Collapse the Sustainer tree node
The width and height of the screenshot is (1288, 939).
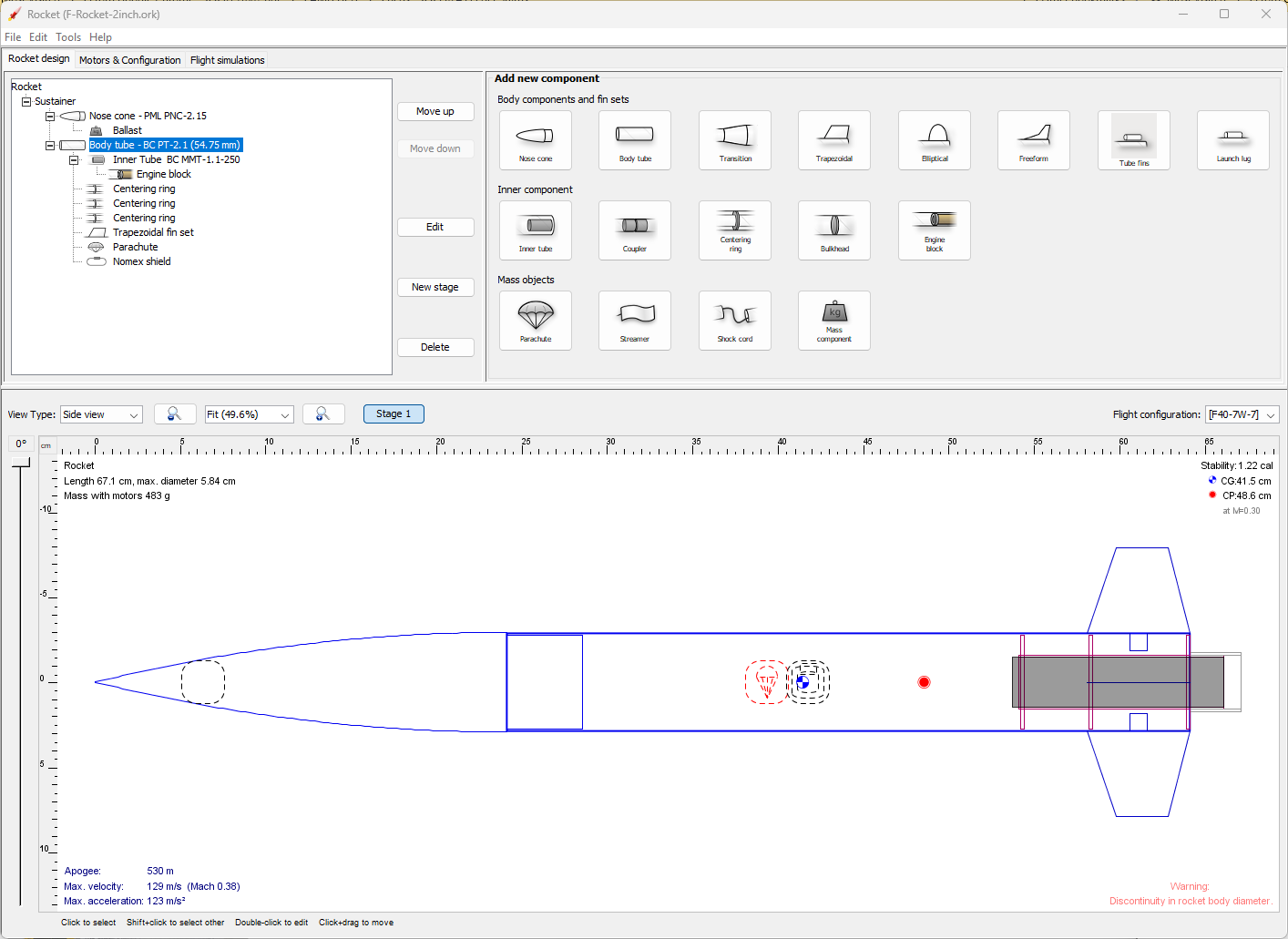click(x=26, y=102)
